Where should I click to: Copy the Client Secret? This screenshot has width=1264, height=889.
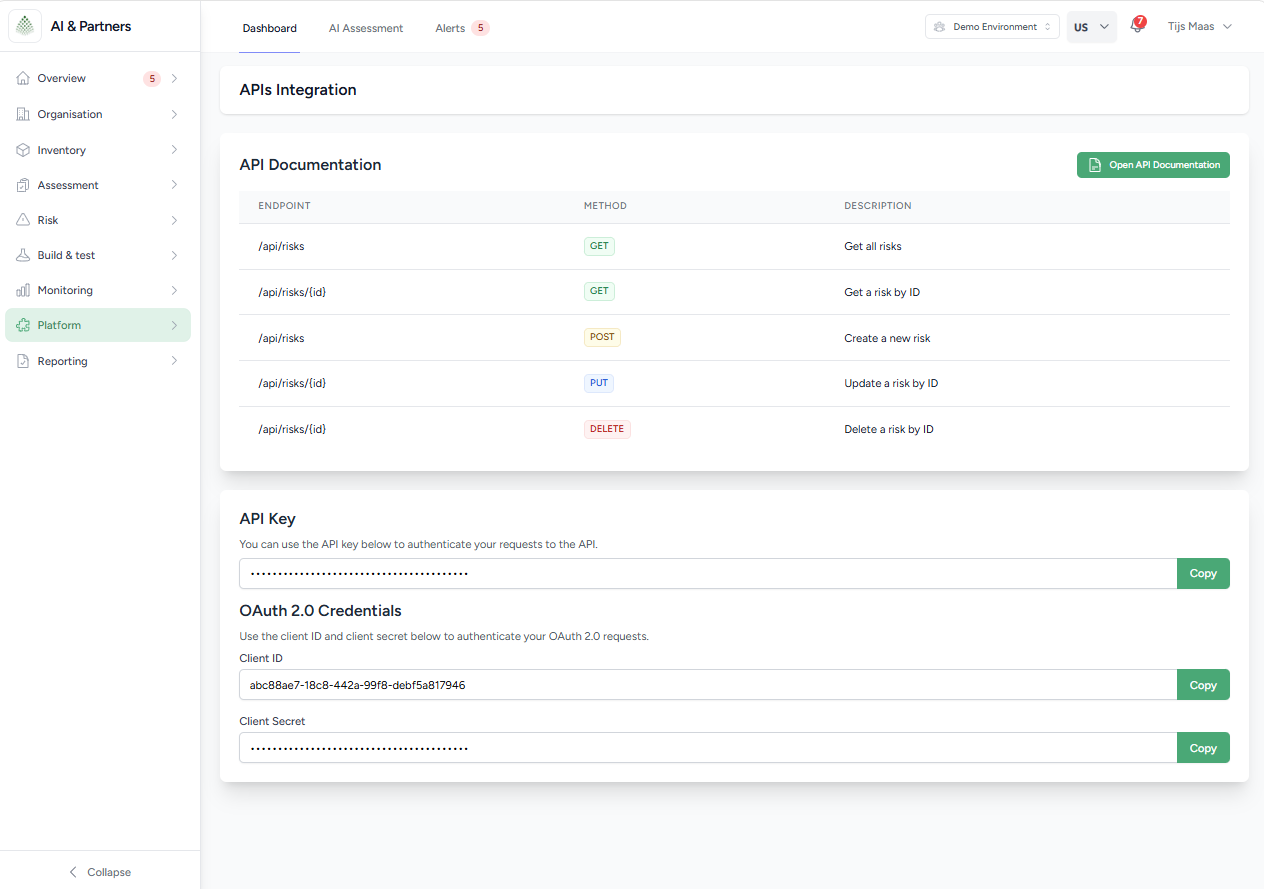click(x=1203, y=748)
